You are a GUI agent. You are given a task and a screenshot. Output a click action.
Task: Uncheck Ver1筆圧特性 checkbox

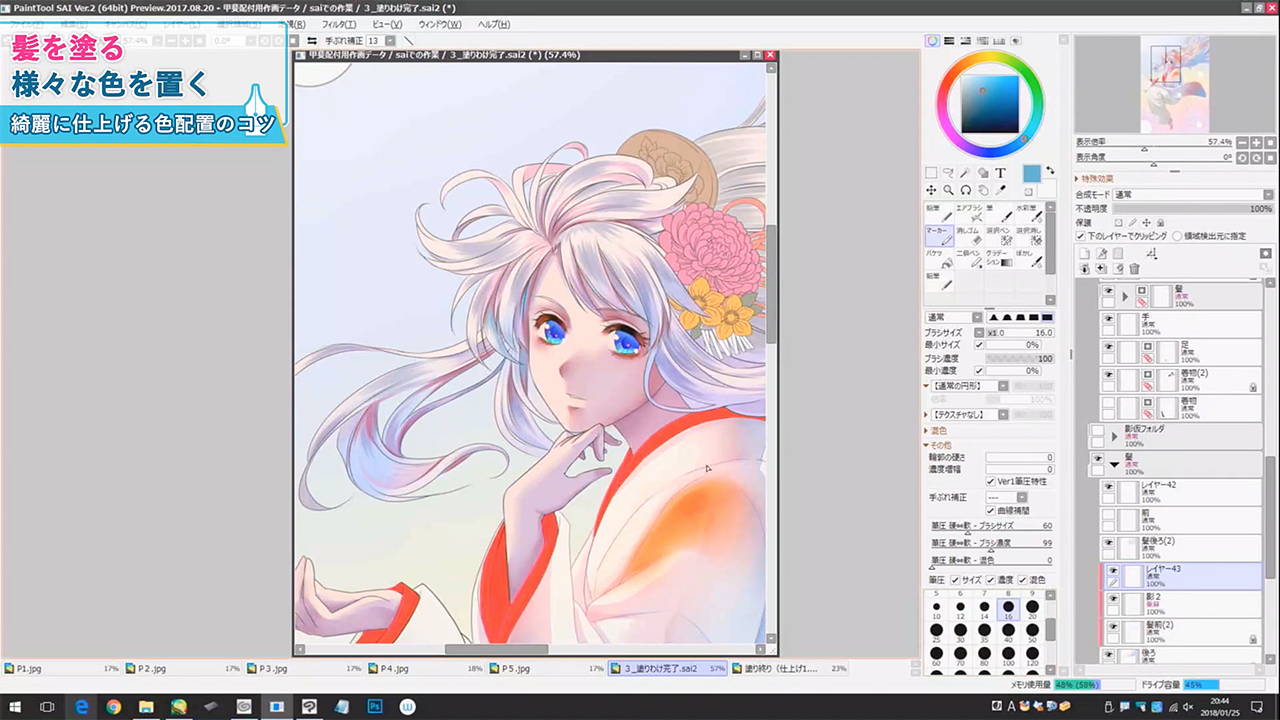coord(991,481)
